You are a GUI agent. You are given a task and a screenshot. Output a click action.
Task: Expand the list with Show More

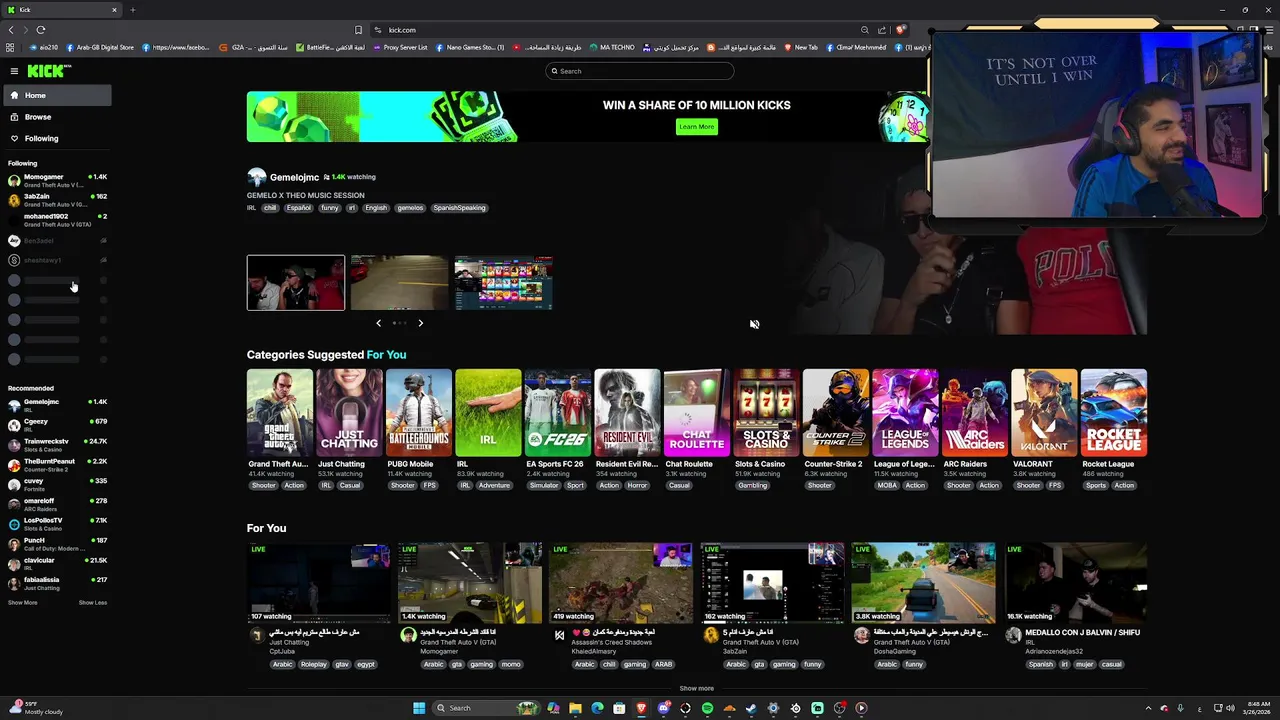(22, 603)
